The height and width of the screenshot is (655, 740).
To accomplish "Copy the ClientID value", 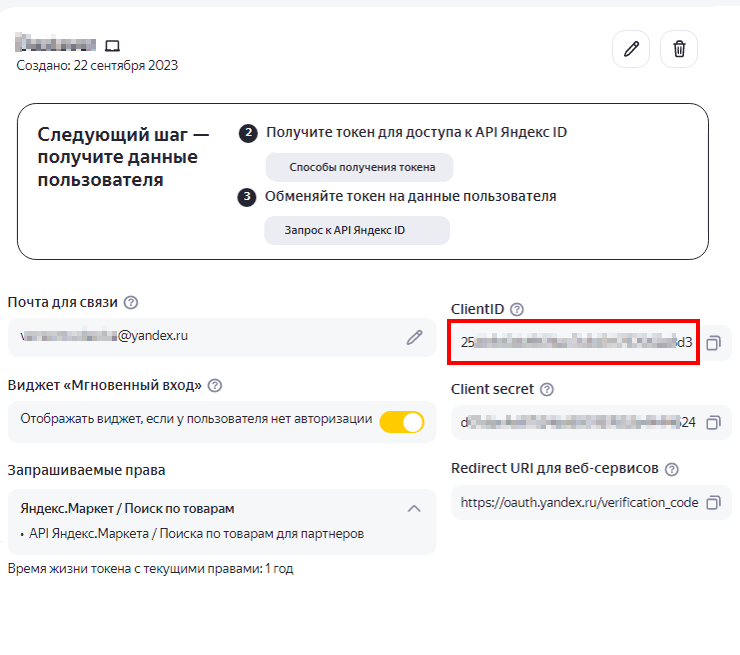I will pyautogui.click(x=713, y=343).
